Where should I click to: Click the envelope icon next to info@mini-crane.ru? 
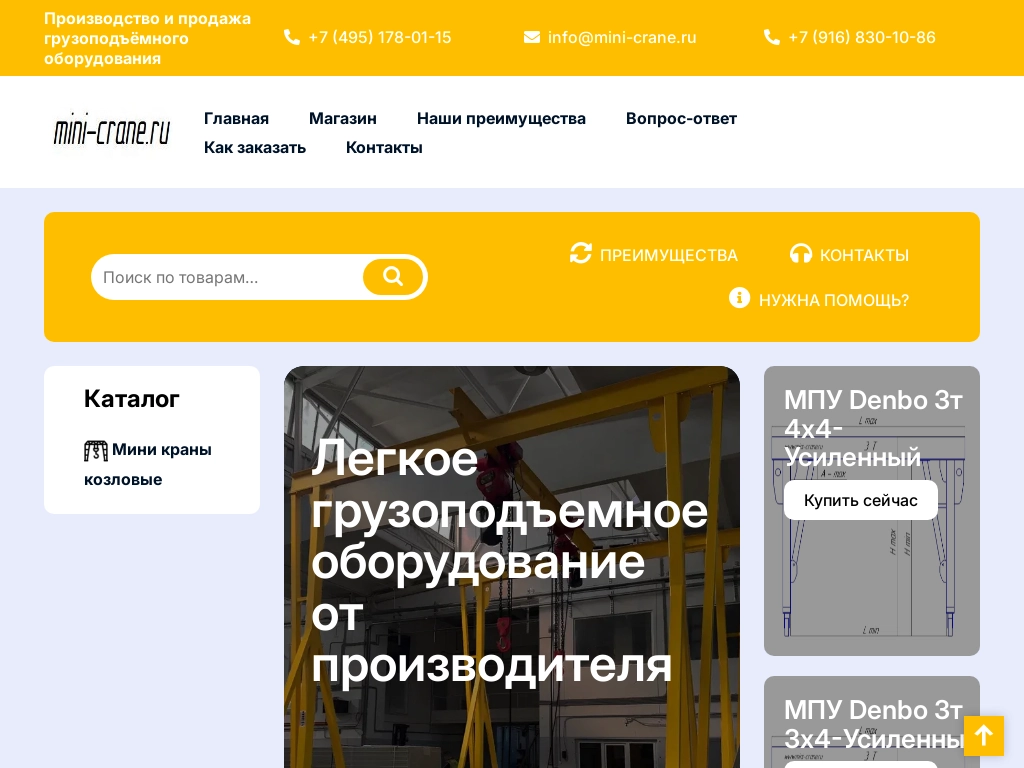[532, 37]
